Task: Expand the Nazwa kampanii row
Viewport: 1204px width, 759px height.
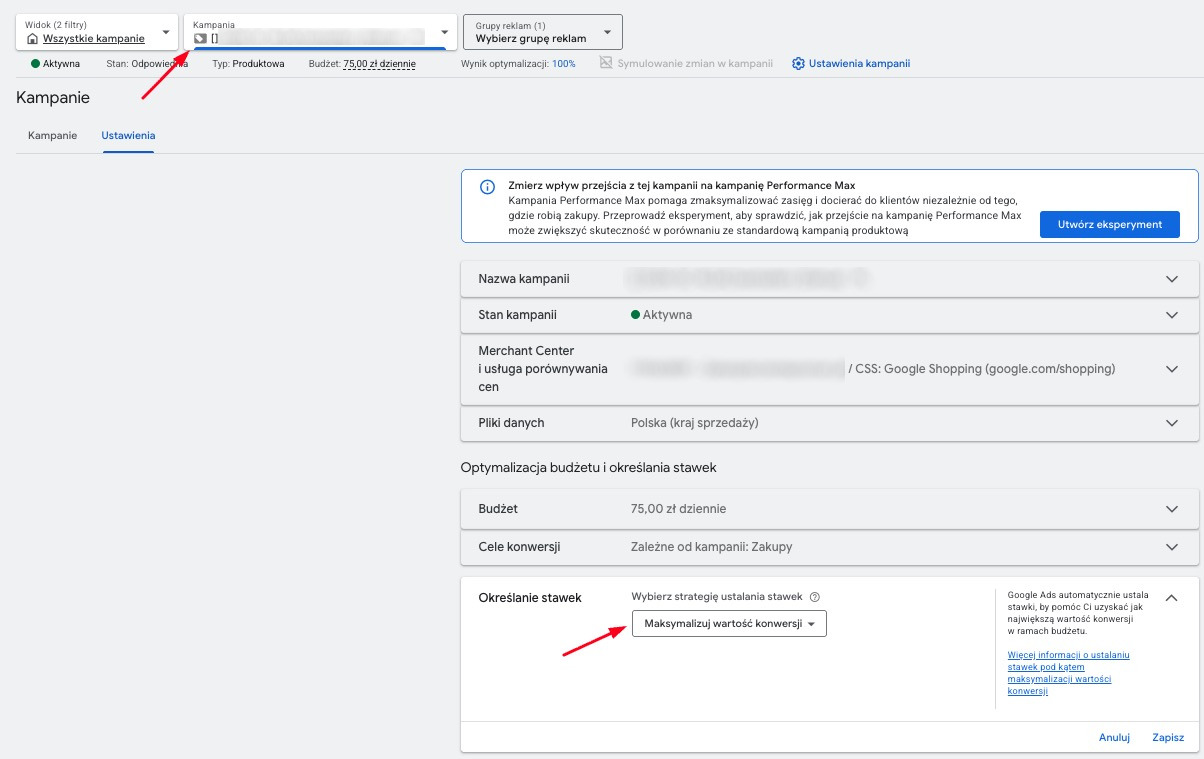Action: click(830, 279)
